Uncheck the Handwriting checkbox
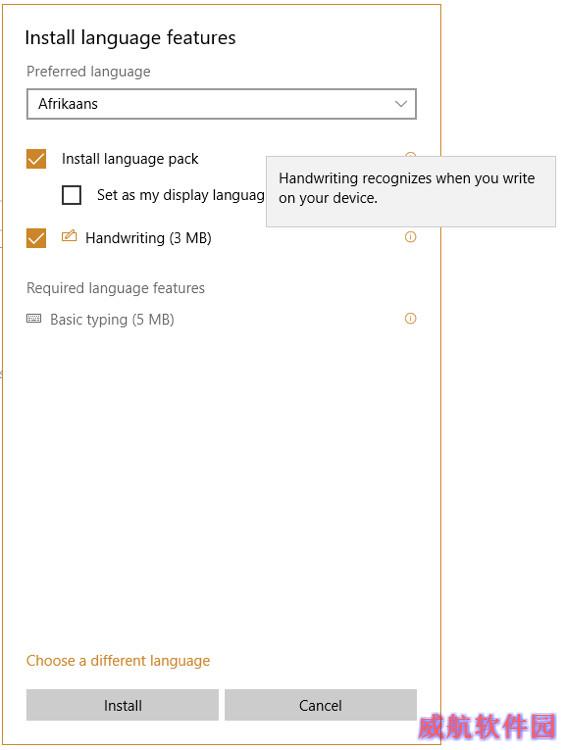This screenshot has height=750, width=564. tap(36, 238)
